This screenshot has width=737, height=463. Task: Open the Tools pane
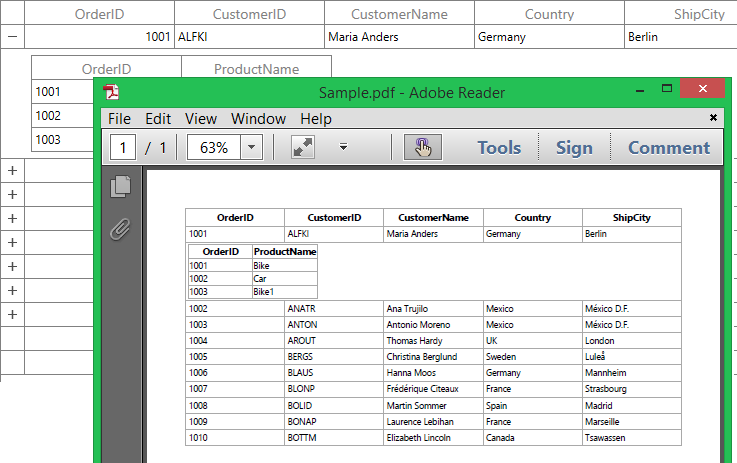499,147
